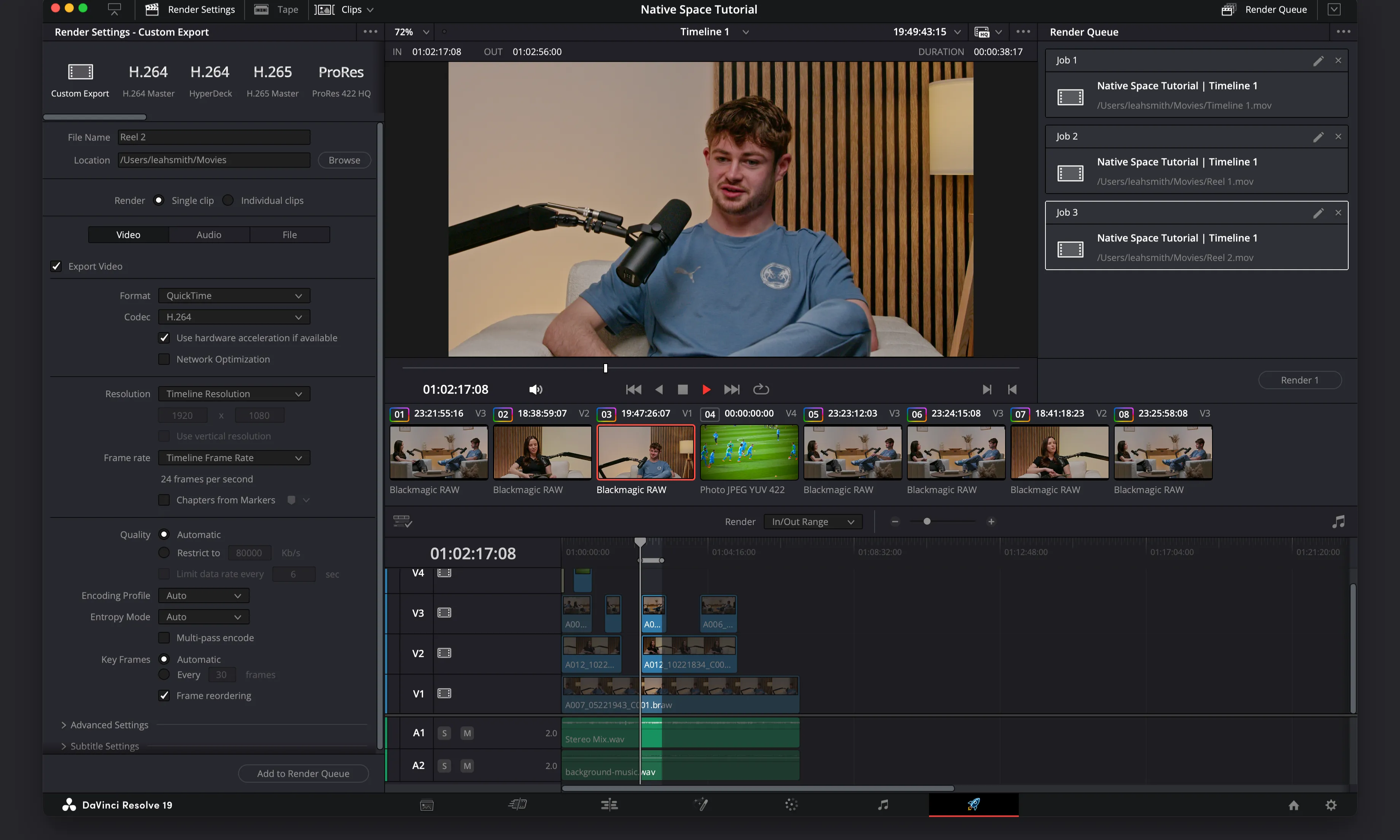
Task: Edit Job 1 with pencil icon
Action: (1318, 60)
